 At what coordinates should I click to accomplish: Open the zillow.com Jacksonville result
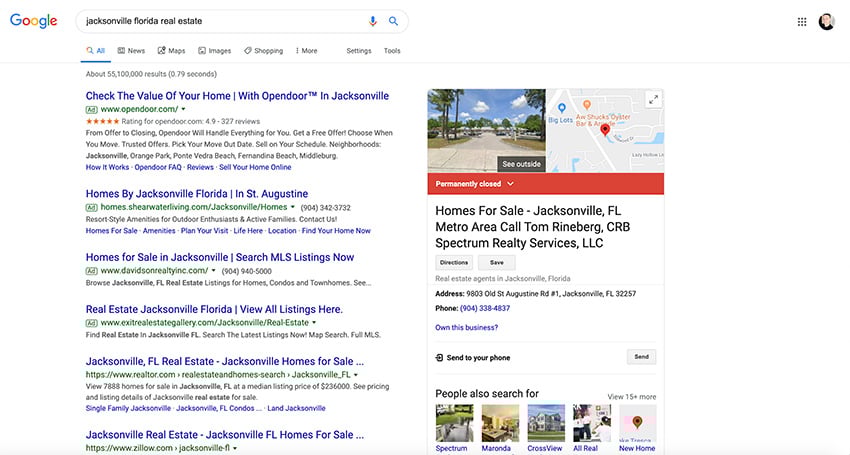pos(224,434)
